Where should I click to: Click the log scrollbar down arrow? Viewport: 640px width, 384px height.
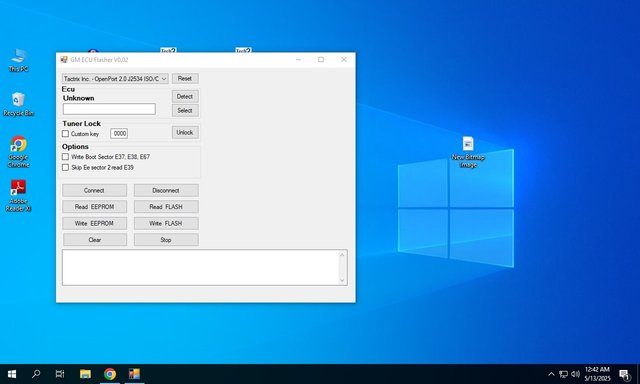tap(342, 280)
